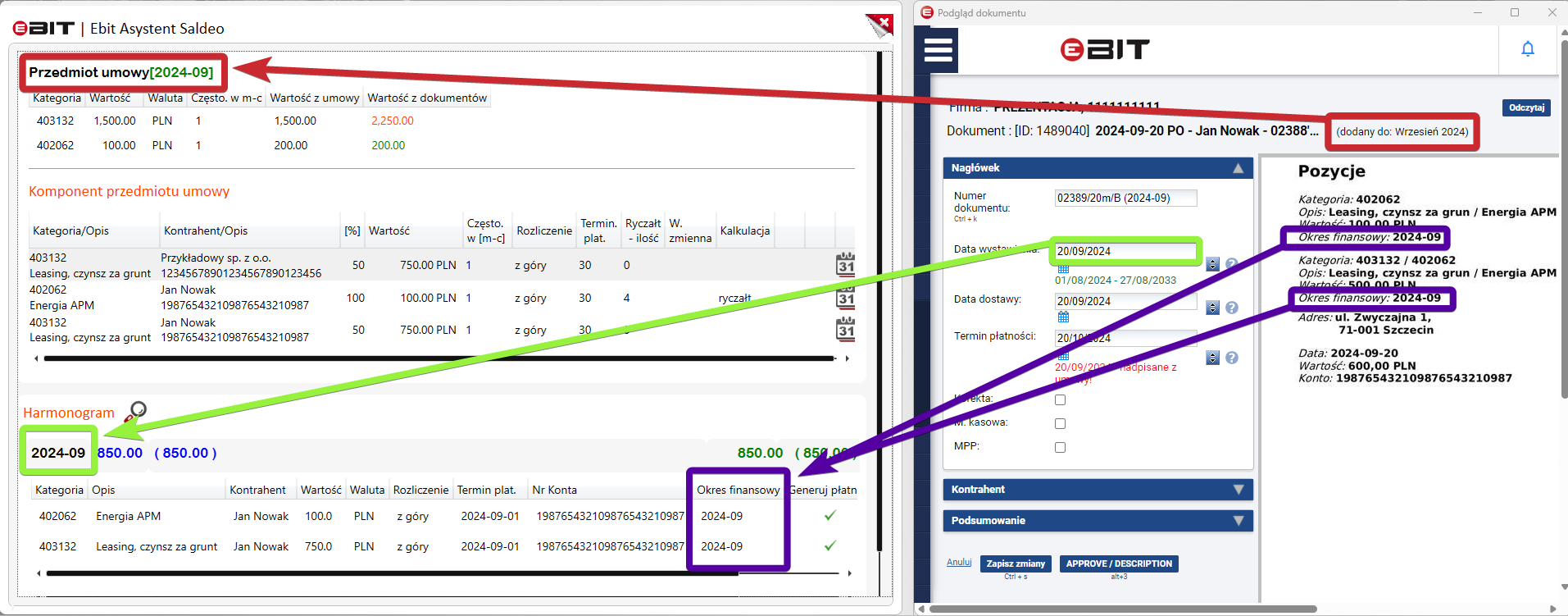This screenshot has width=1568, height=616.
Task: Enable the MPP checkbox
Action: click(1060, 447)
